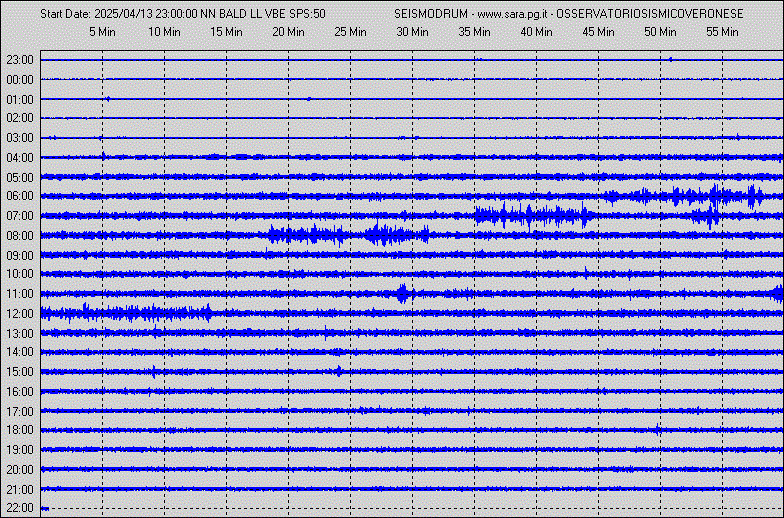Click the 00:00 row label
This screenshot has height=518, width=784.
(20, 80)
